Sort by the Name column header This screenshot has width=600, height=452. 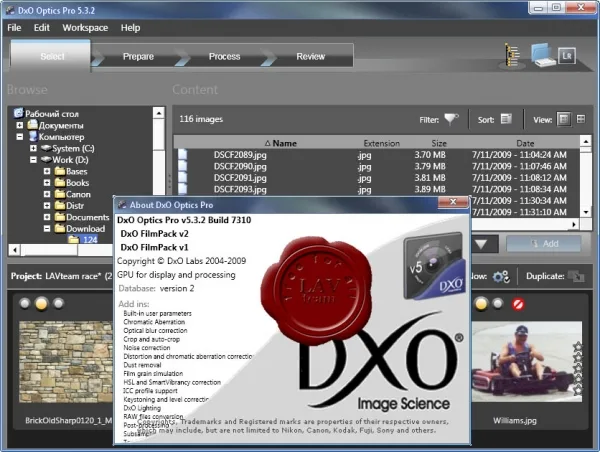click(281, 143)
